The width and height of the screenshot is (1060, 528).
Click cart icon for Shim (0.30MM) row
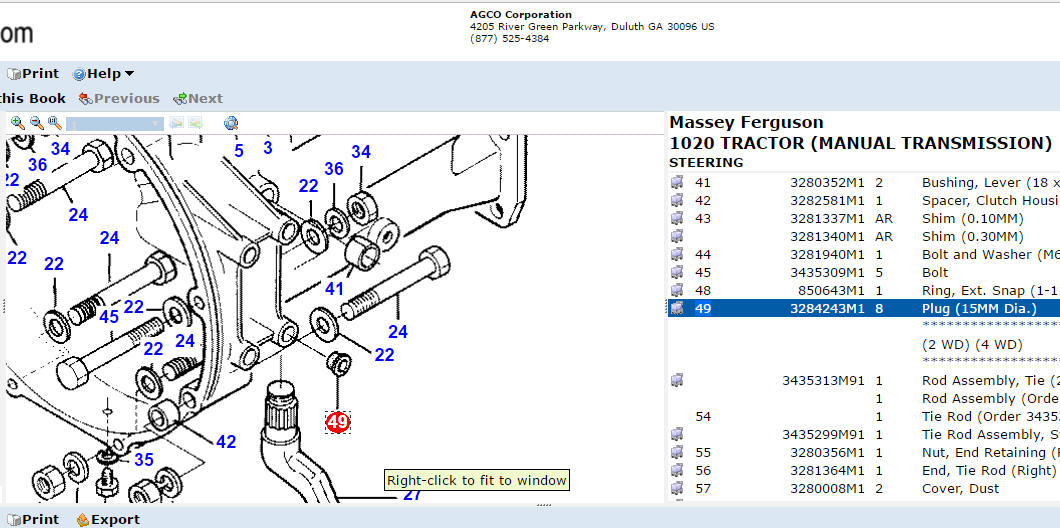point(677,236)
